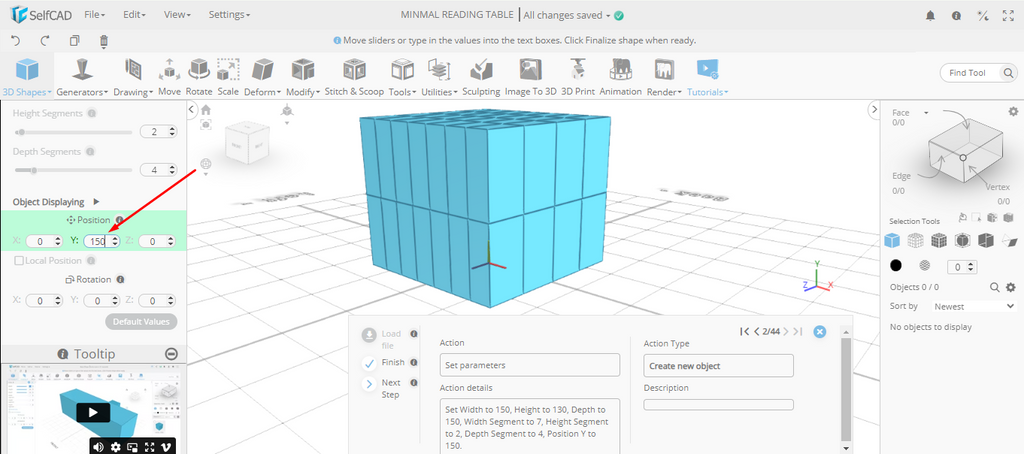This screenshot has height=454, width=1024.
Task: Collapse the Tooltip panel
Action: 171,354
